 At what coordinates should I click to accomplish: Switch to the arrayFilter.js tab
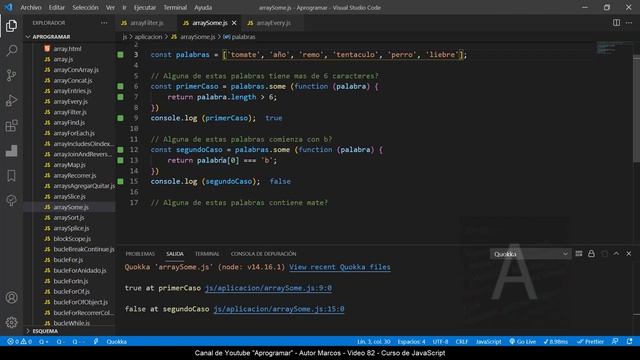147,23
